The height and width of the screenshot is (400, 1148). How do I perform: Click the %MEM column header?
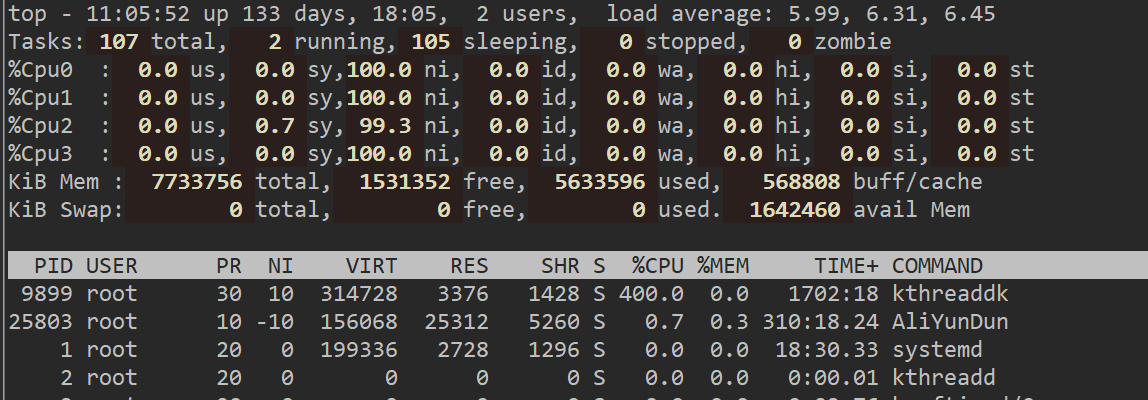pos(723,266)
